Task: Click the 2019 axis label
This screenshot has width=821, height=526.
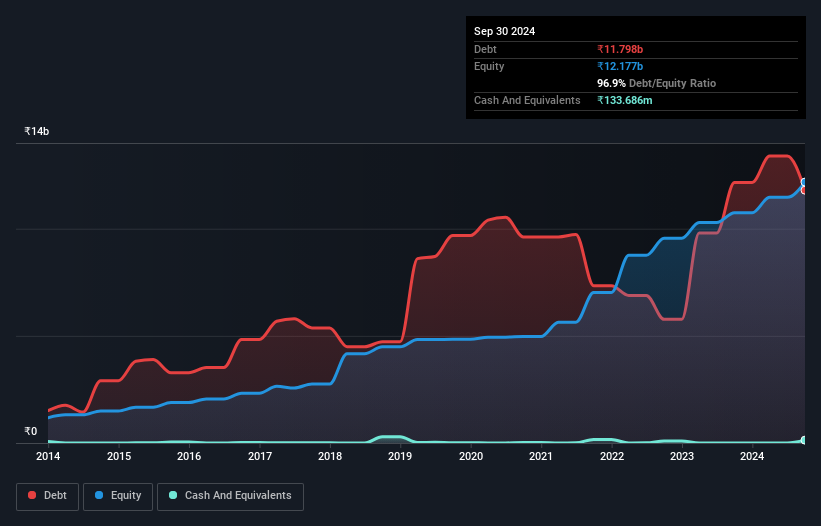Action: coord(400,456)
